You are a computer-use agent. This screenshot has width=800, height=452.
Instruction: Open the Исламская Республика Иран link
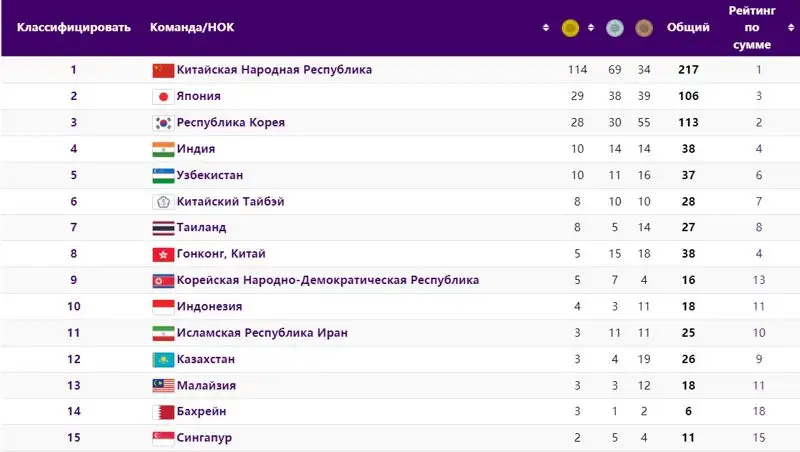click(261, 333)
